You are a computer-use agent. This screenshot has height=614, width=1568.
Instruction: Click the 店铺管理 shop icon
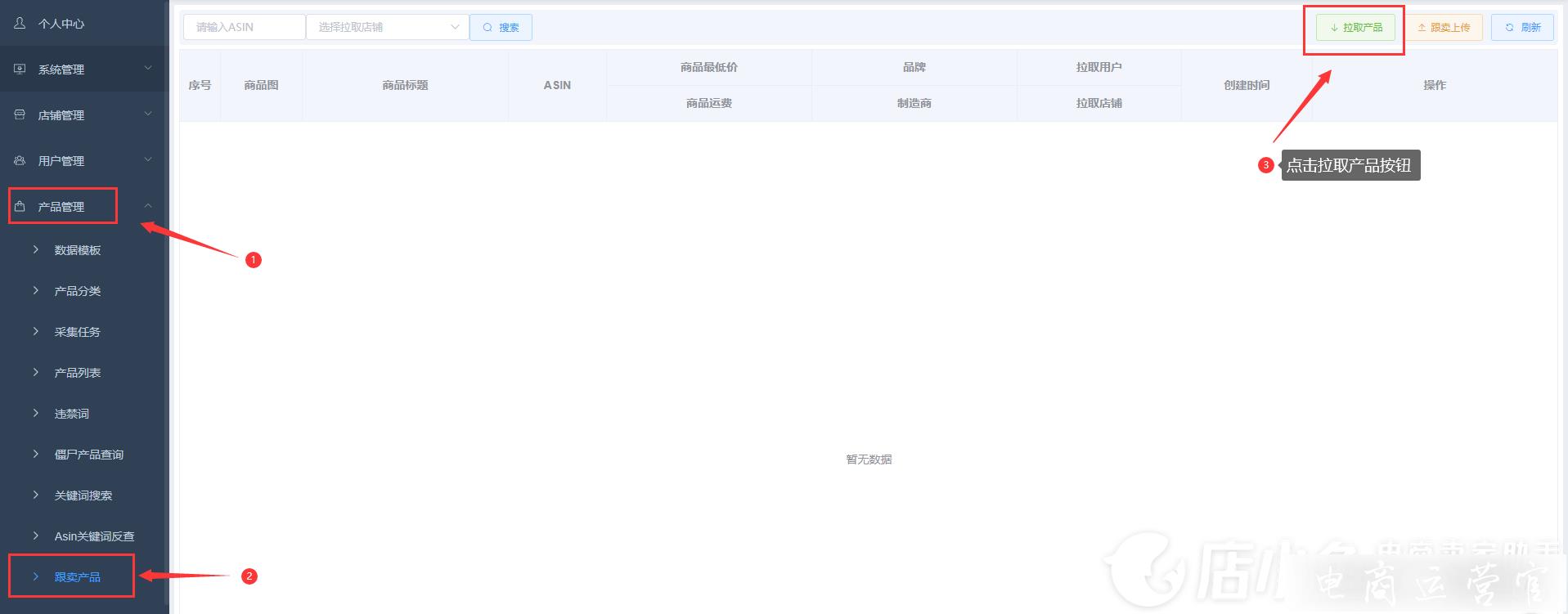point(20,115)
